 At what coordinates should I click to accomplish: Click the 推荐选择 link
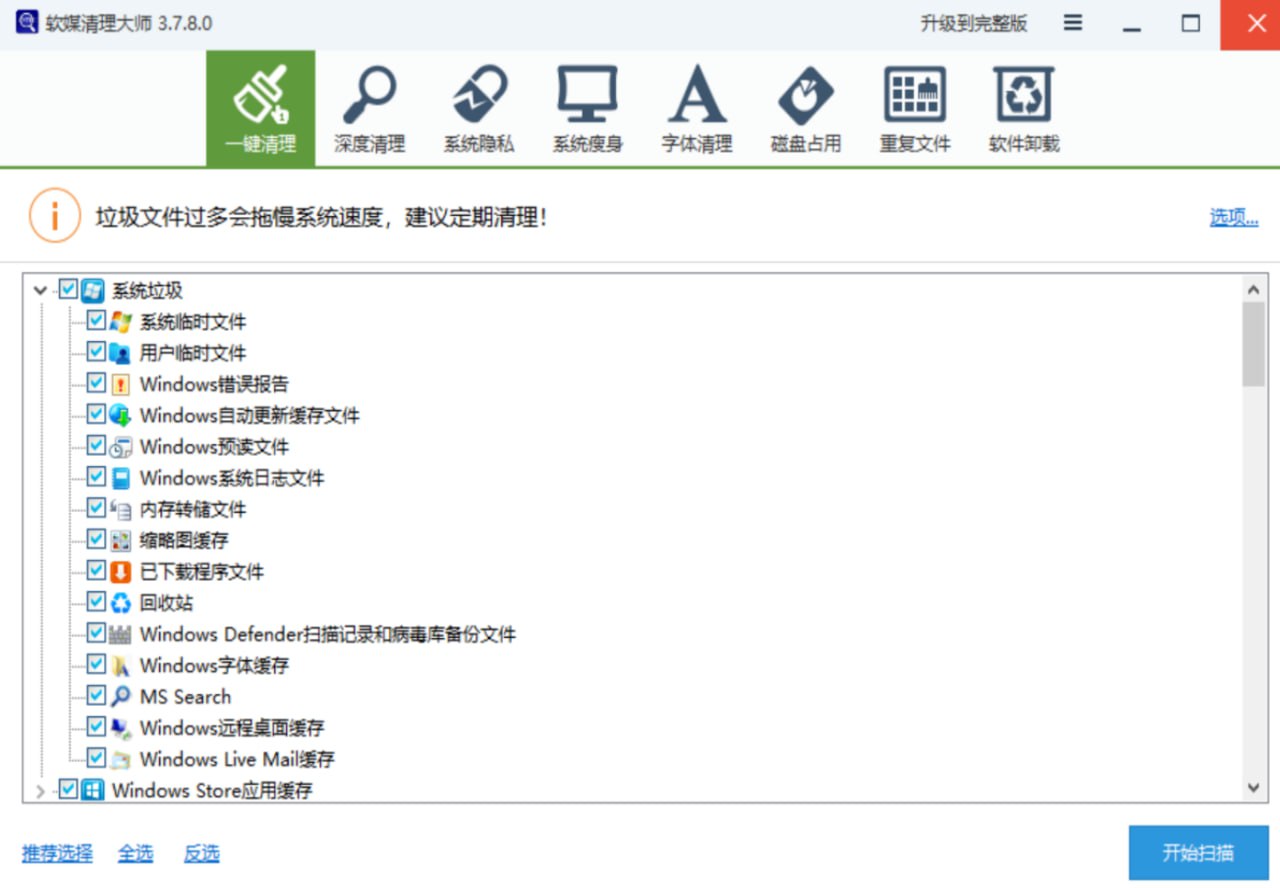[x=57, y=853]
